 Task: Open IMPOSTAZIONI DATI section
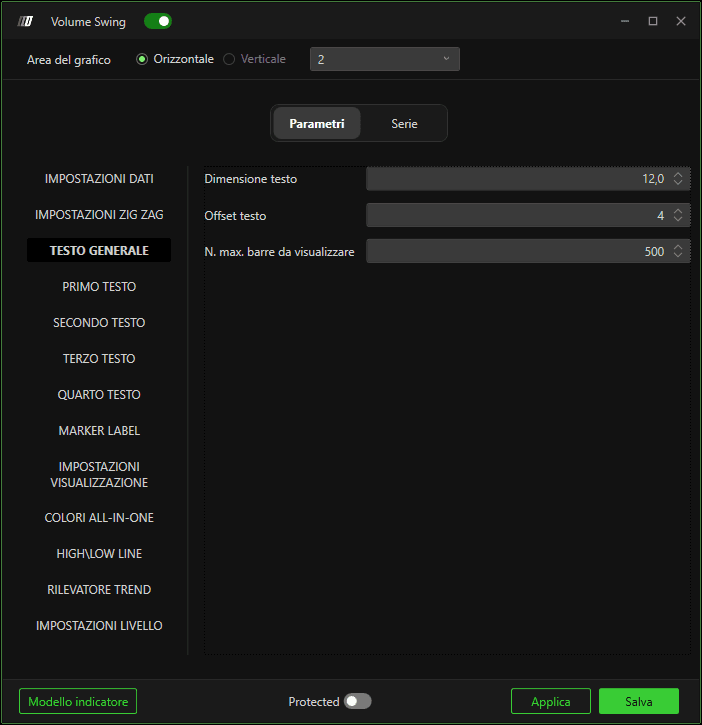click(x=99, y=179)
